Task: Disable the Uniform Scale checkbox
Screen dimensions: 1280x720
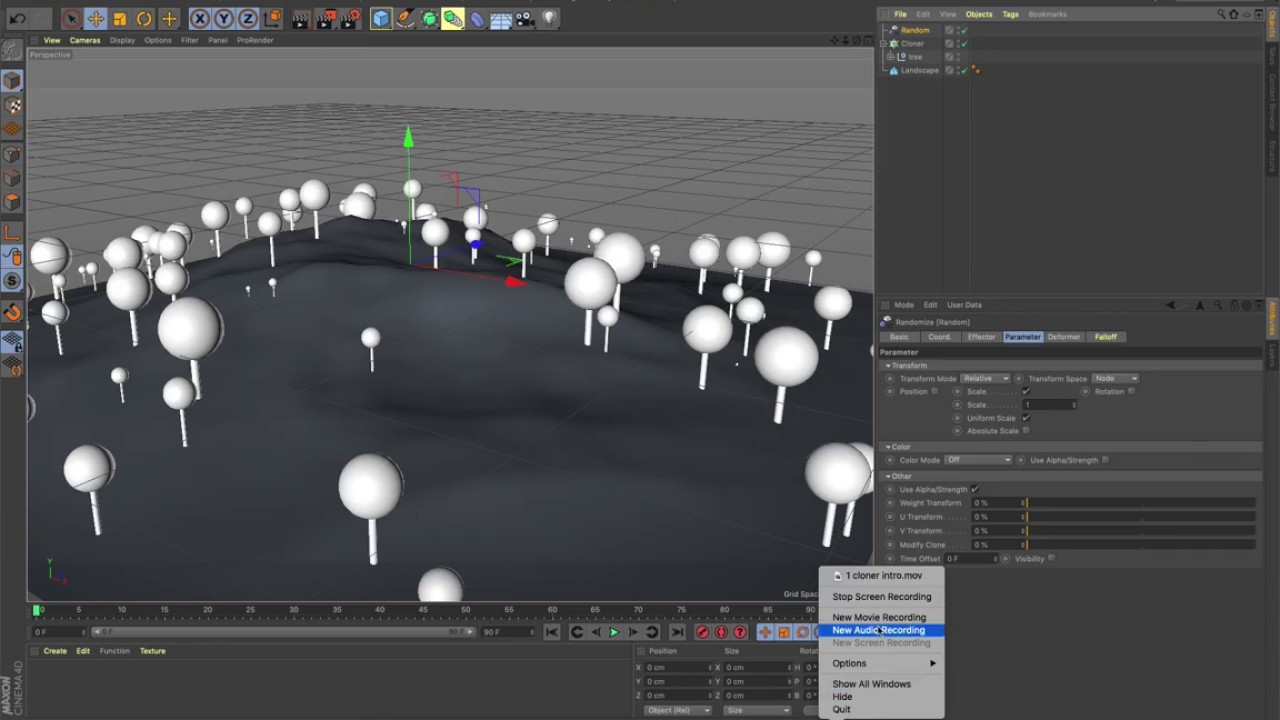Action: coord(1026,418)
